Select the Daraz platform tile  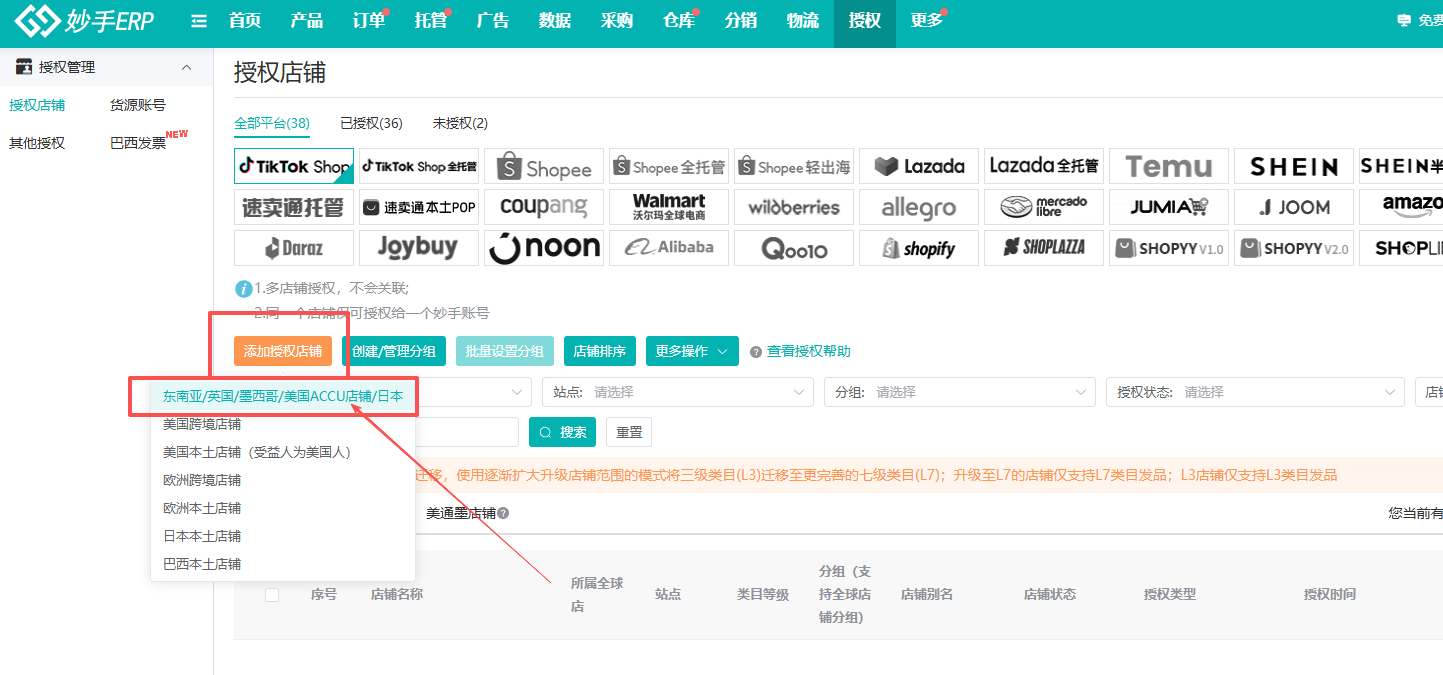point(293,248)
